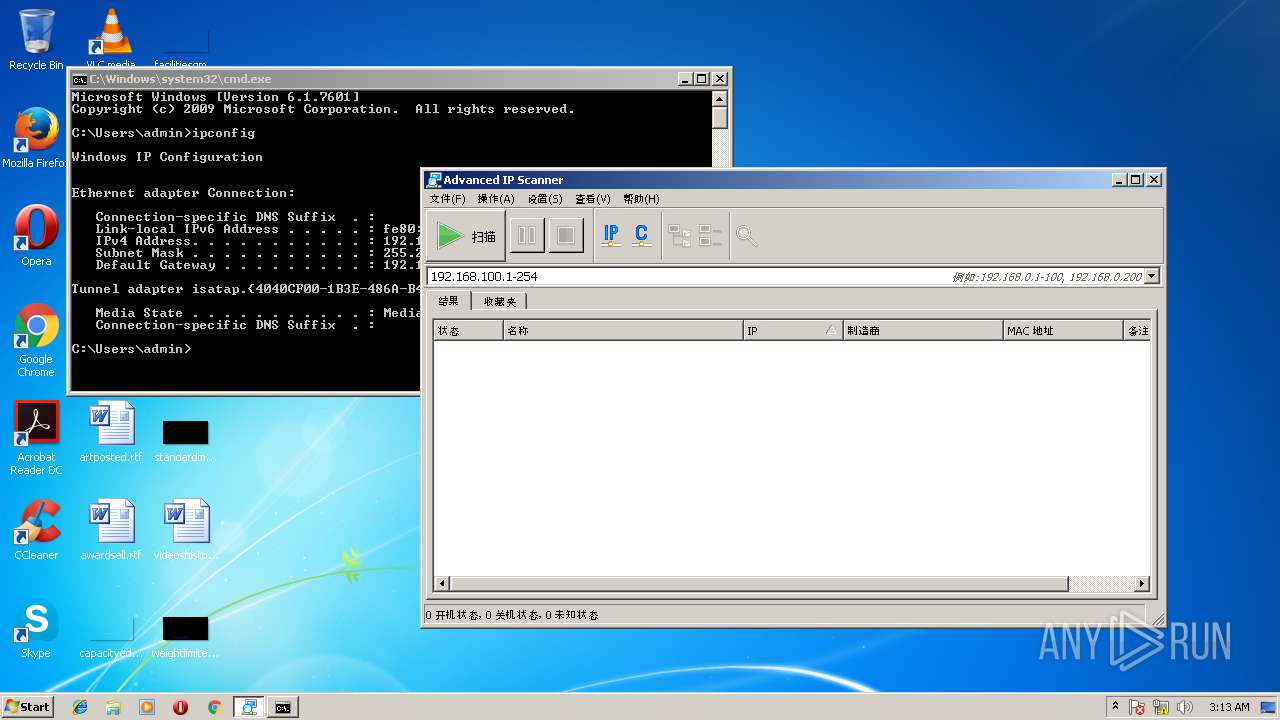The height and width of the screenshot is (720, 1280).
Task: Sort by the 制造商 column header
Action: click(923, 330)
